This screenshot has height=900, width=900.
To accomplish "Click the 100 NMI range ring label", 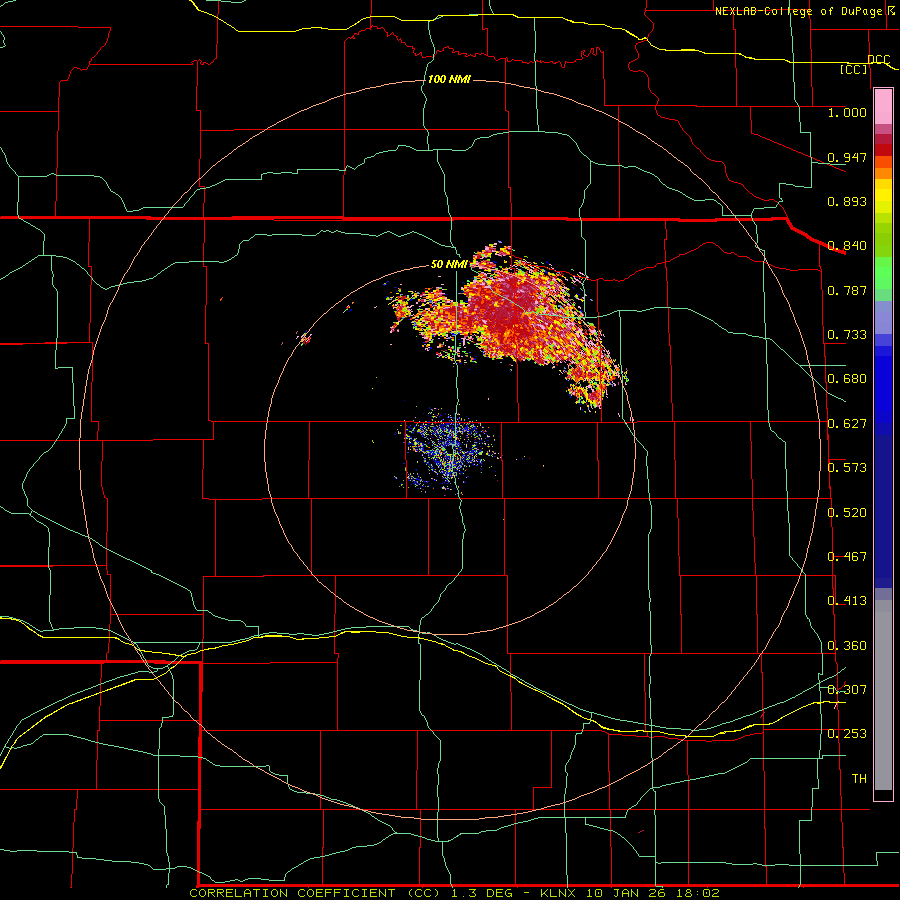I will (449, 79).
